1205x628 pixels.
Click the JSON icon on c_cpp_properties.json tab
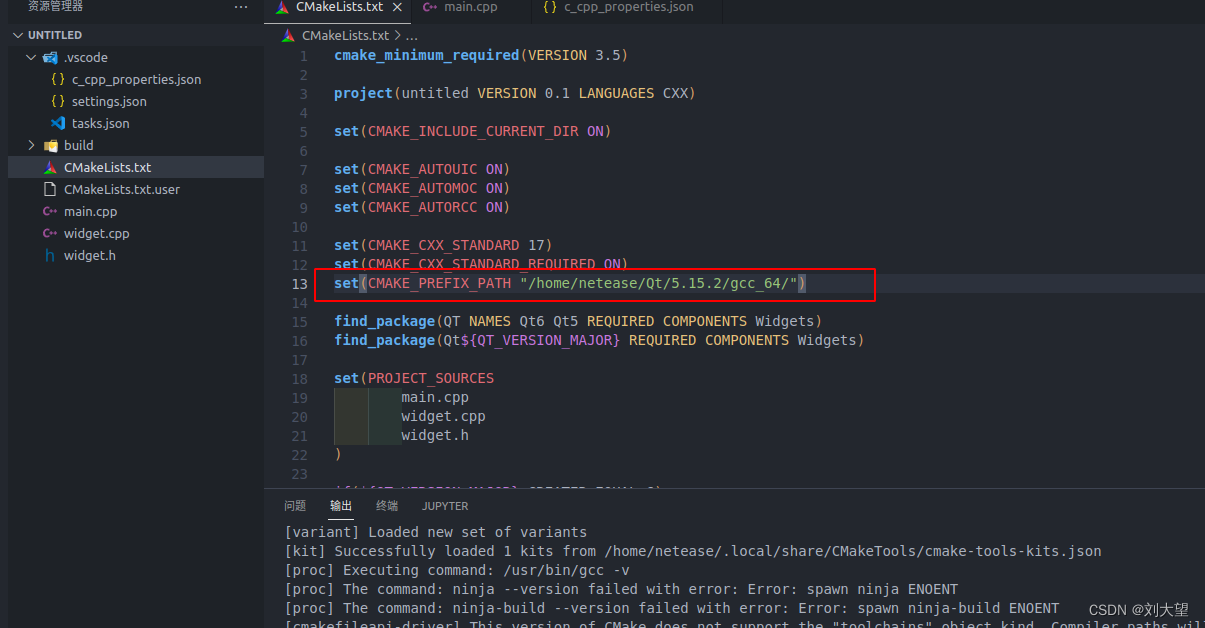549,6
